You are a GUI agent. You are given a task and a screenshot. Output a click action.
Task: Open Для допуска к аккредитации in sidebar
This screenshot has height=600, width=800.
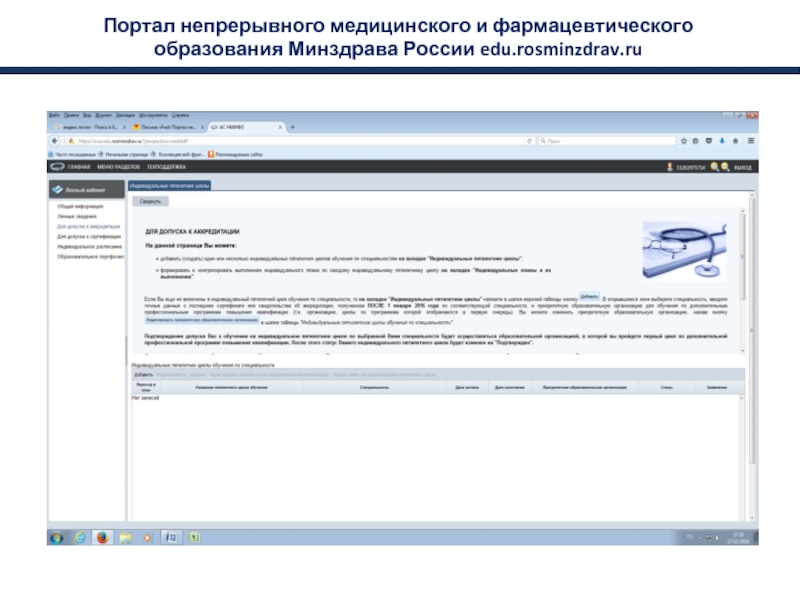pos(88,227)
